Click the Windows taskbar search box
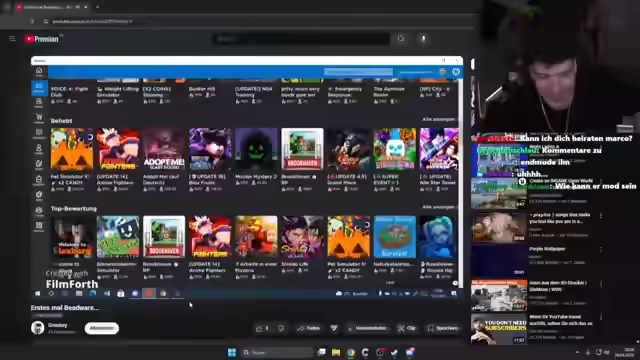640x360 pixels. coord(276,352)
